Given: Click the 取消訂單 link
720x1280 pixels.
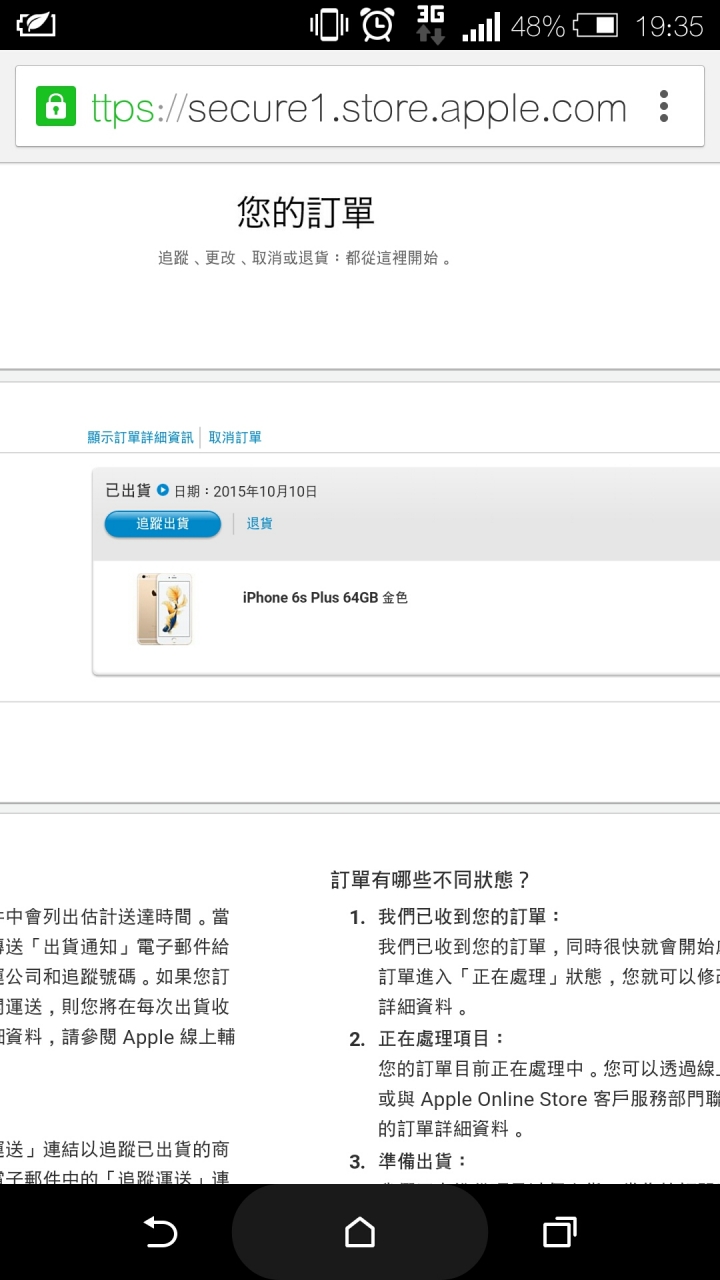Looking at the screenshot, I should 235,437.
